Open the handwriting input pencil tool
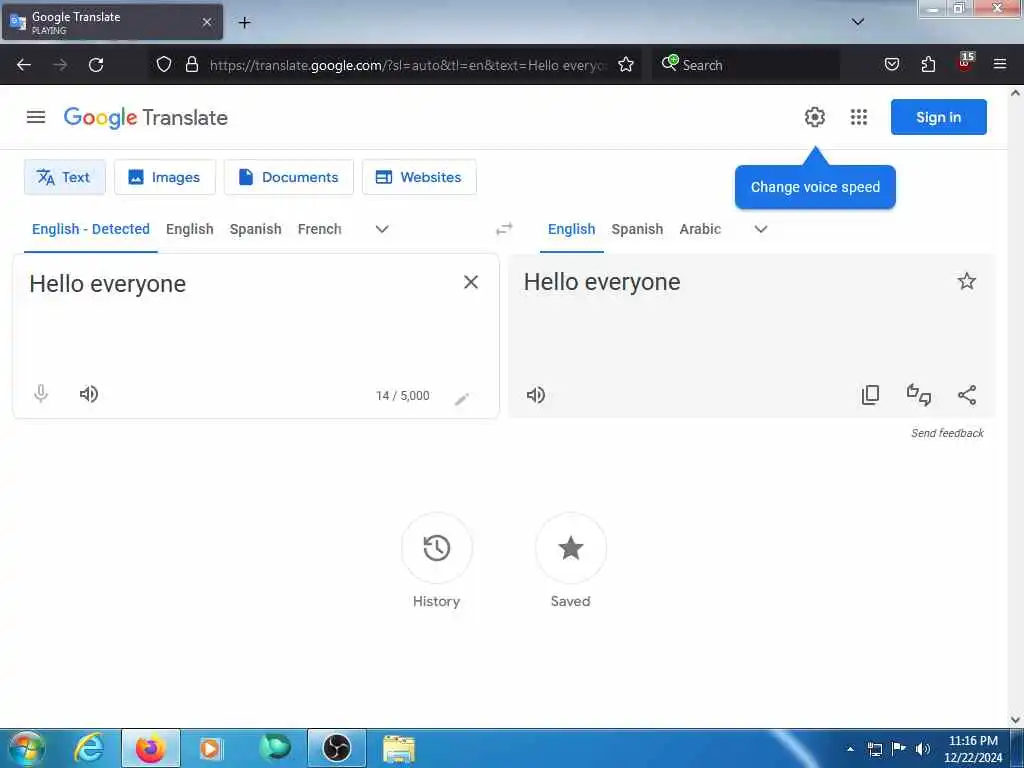Screen dimensions: 1024x768 pyautogui.click(x=462, y=398)
